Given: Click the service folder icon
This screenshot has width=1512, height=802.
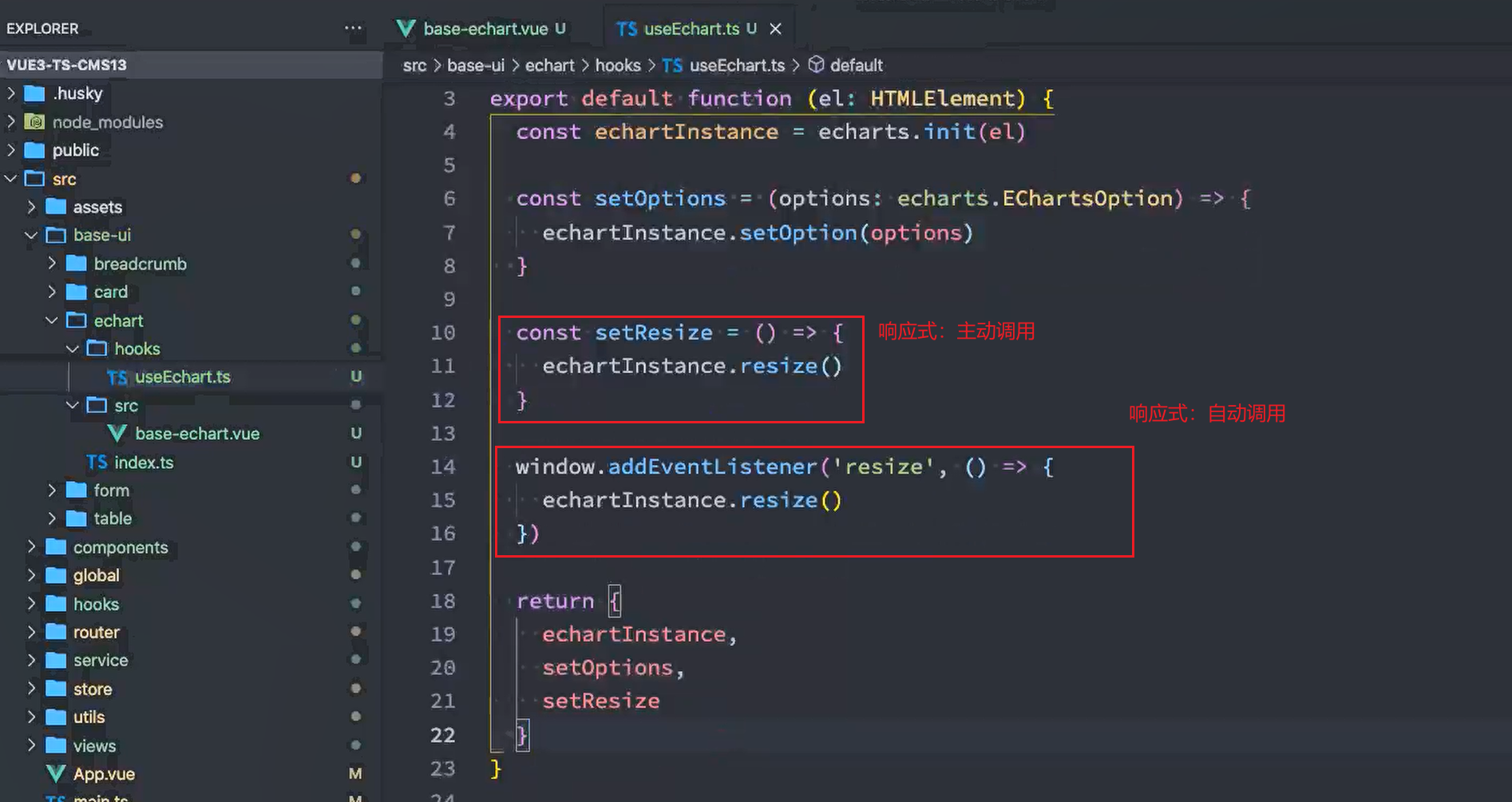Looking at the screenshot, I should (x=55, y=660).
